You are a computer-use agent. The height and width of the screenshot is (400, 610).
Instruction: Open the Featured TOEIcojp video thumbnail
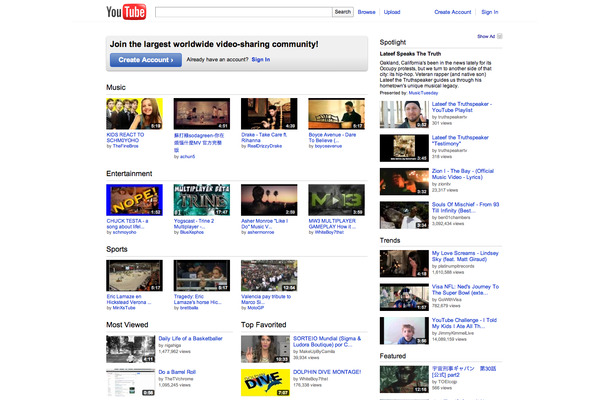(x=404, y=379)
